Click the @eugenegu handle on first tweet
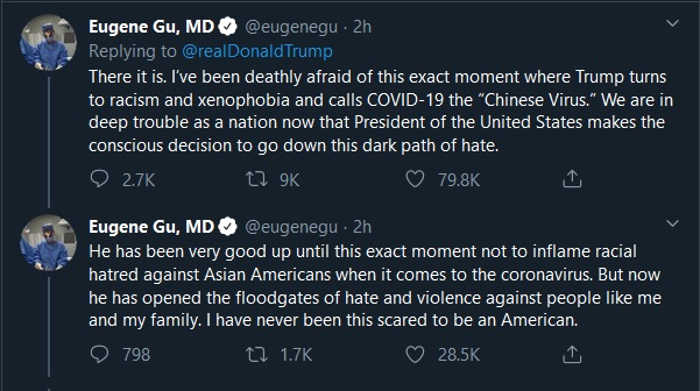The height and width of the screenshot is (391, 700). [291, 27]
